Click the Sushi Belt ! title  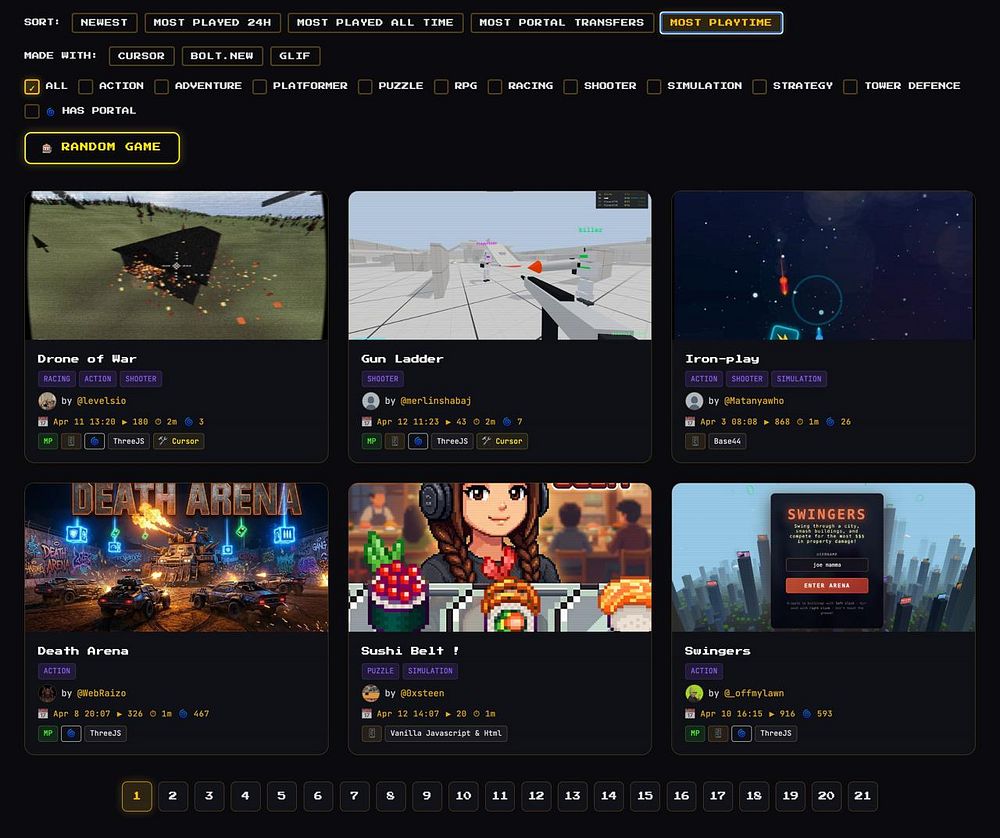tap(410, 651)
